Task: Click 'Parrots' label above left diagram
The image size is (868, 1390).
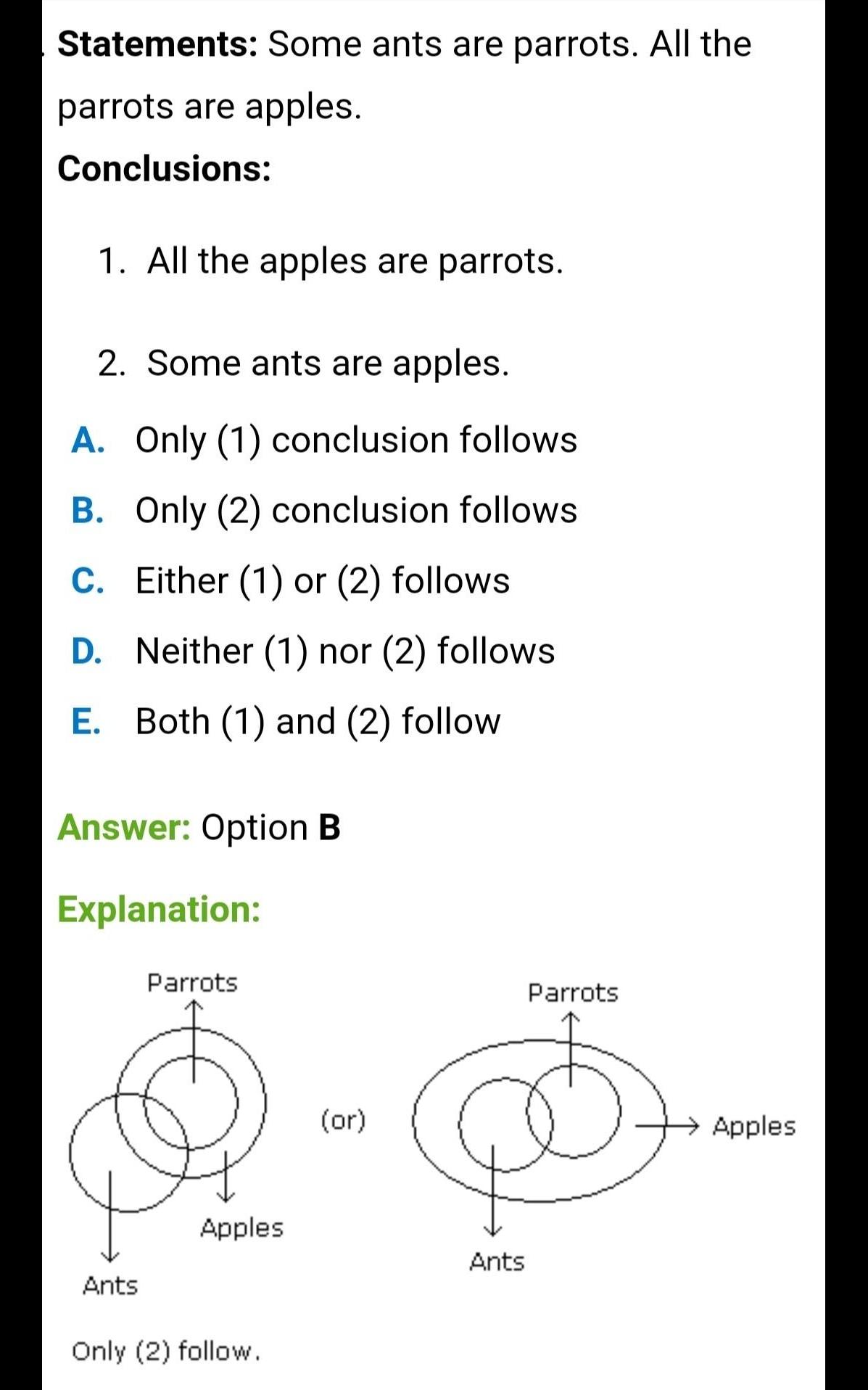Action: point(192,983)
